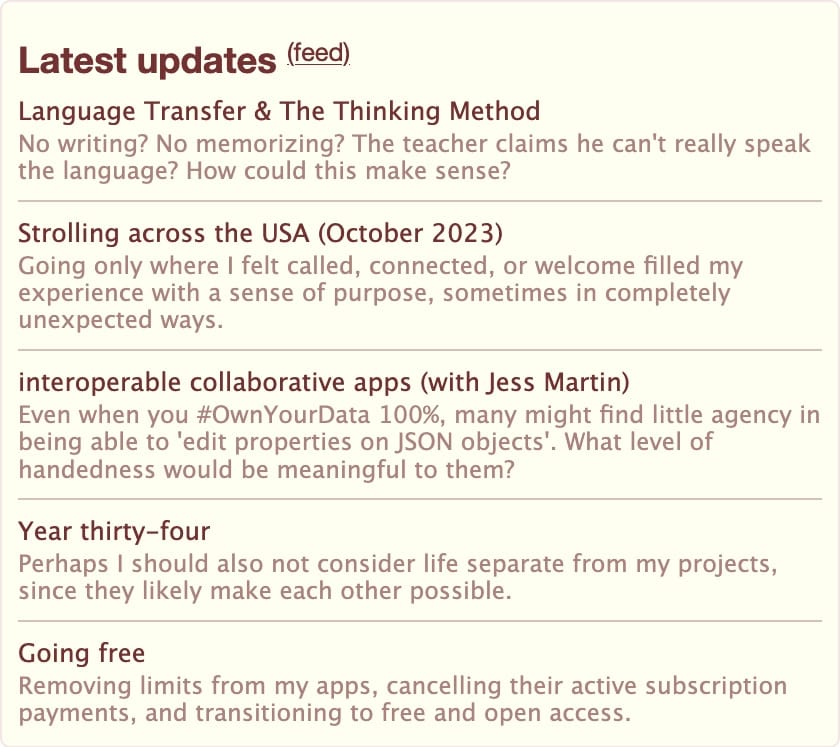Open the Year thirty-four post
Screen dimensions: 840x747
114,531
